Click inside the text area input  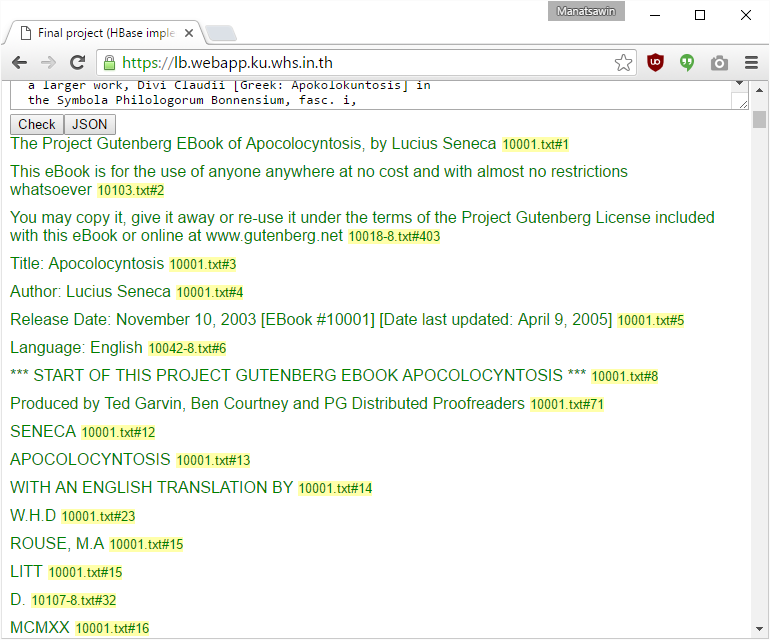[371, 94]
